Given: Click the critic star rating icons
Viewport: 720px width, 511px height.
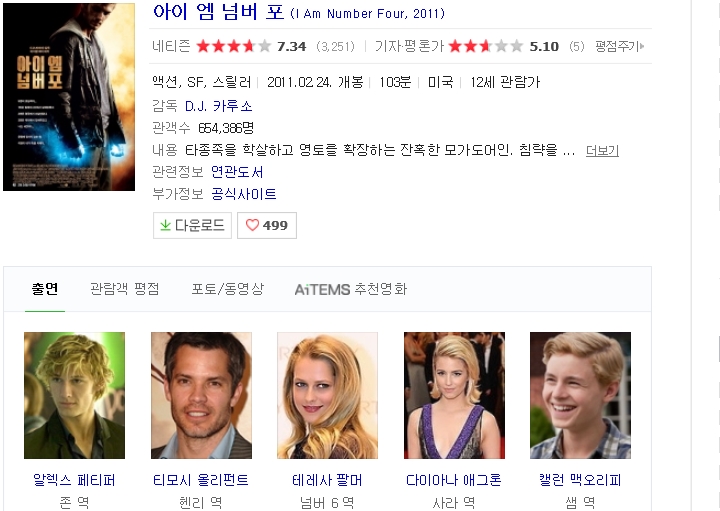Looking at the screenshot, I should (x=485, y=46).
